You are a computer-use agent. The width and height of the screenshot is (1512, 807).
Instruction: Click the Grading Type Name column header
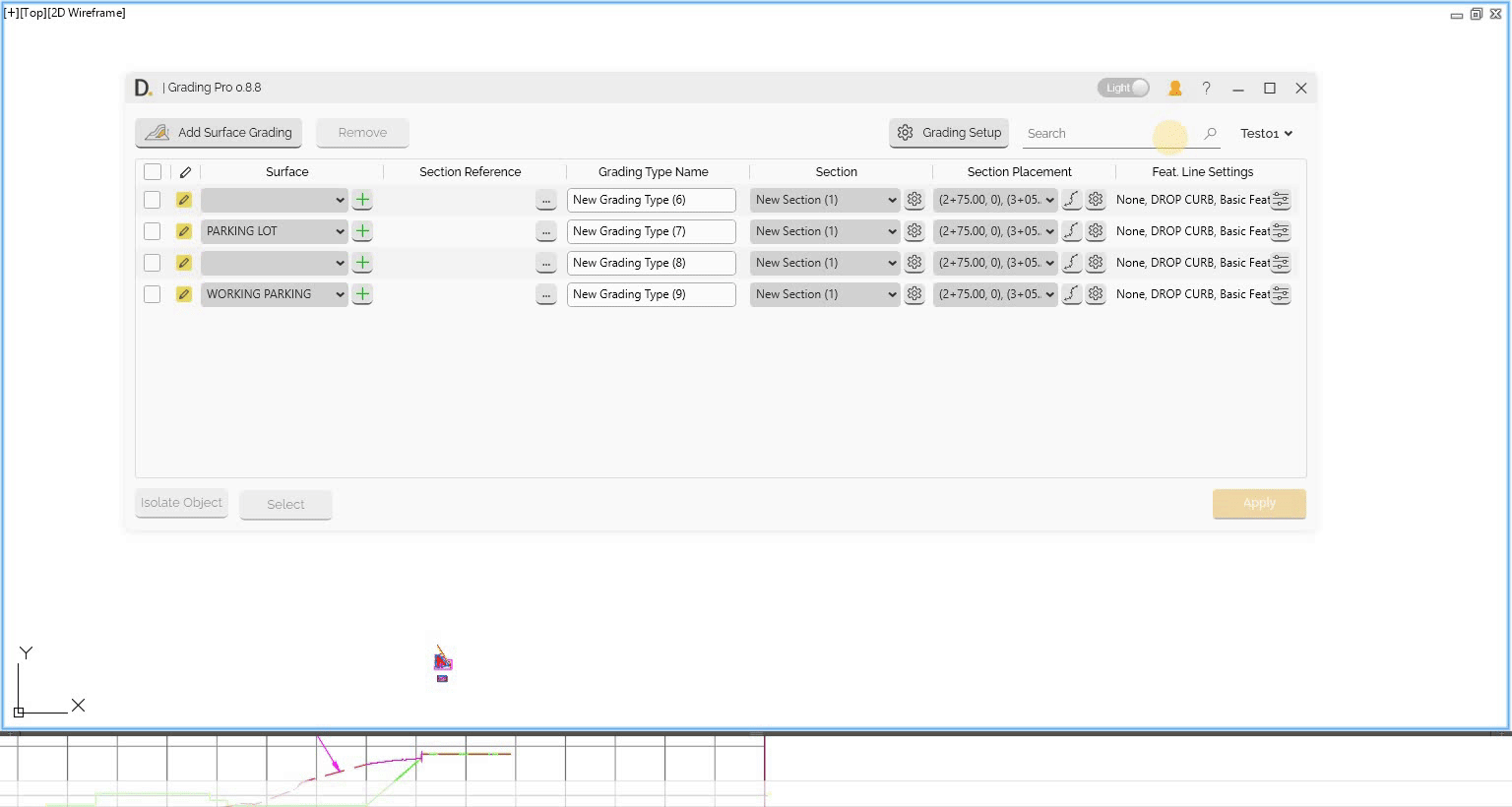click(x=653, y=172)
